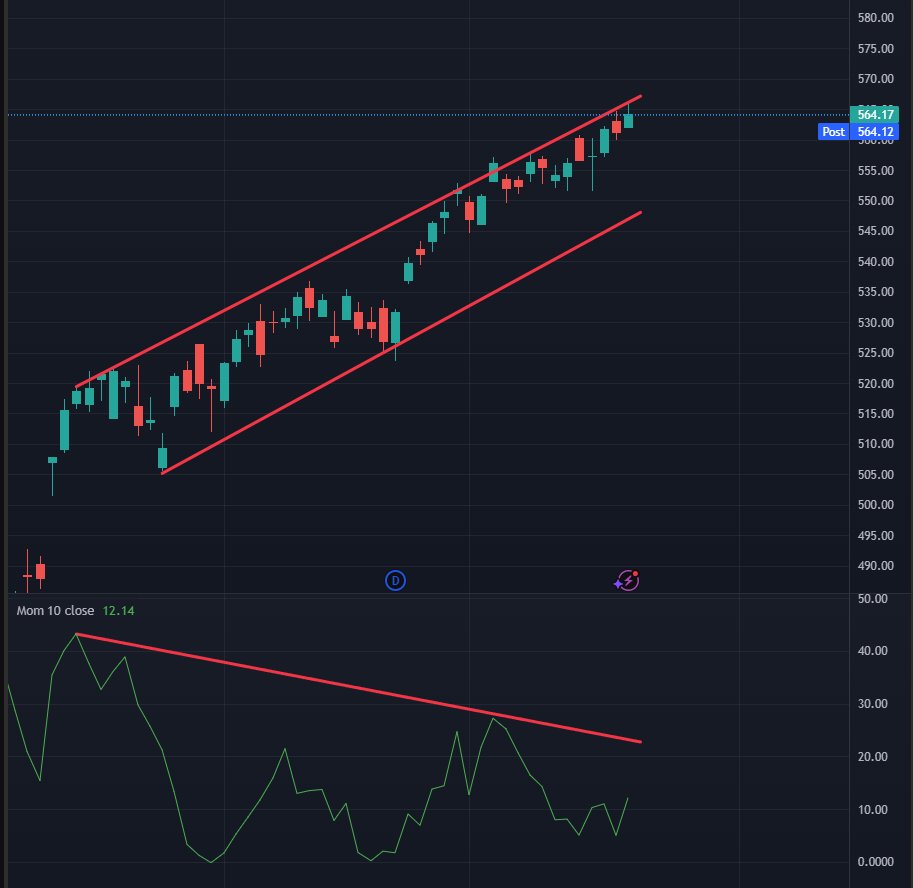This screenshot has width=913, height=888.
Task: Select the Mom 10 close indicator legend
Action: [55, 611]
